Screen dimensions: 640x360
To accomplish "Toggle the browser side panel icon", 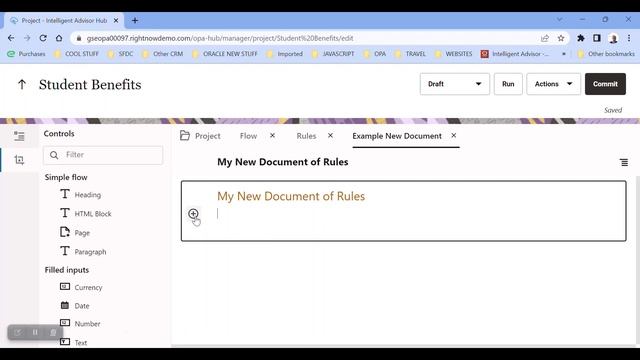I will [597, 38].
